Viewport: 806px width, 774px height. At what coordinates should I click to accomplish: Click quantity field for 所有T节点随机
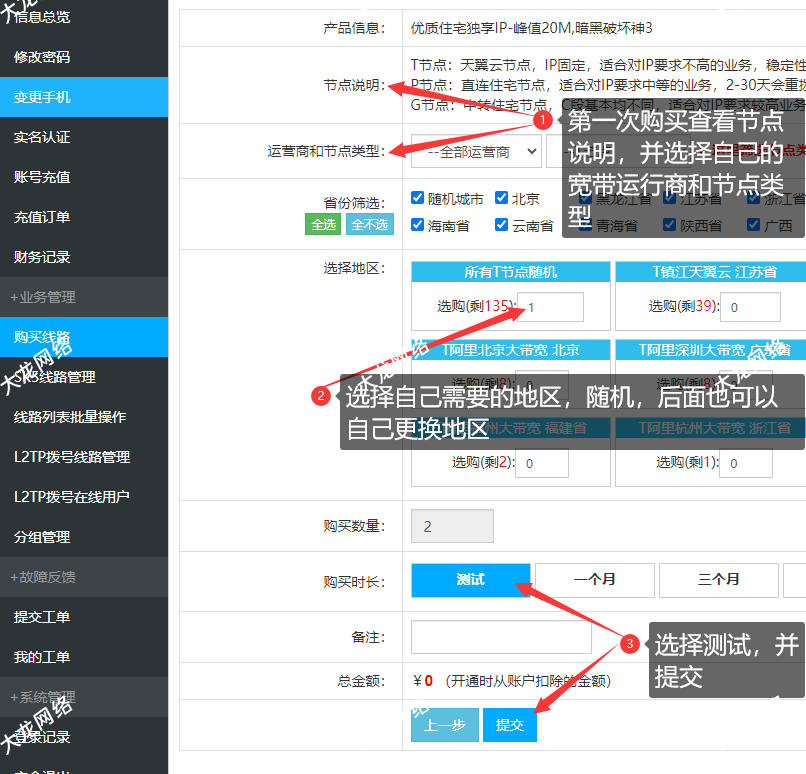pos(550,307)
